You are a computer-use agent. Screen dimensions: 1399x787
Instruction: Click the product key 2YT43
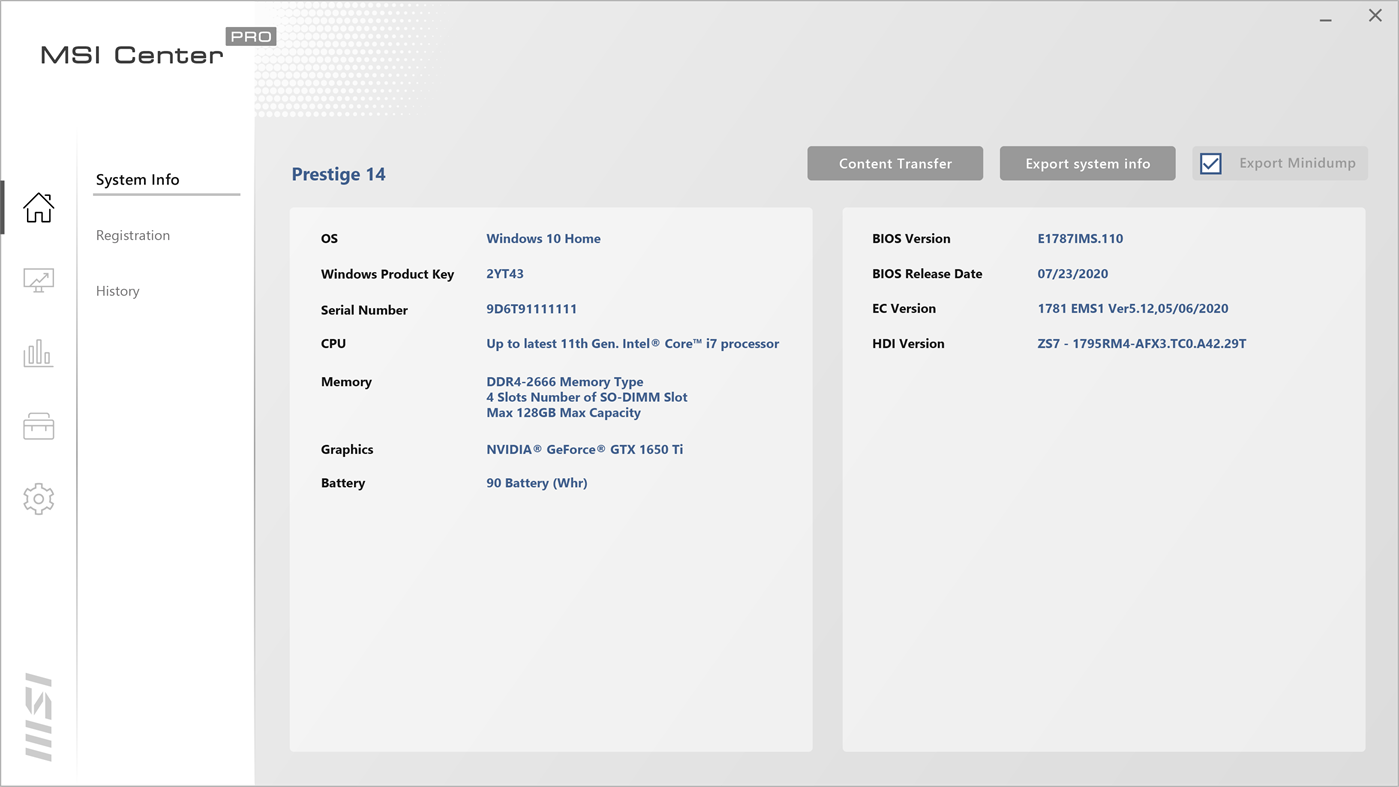point(505,273)
